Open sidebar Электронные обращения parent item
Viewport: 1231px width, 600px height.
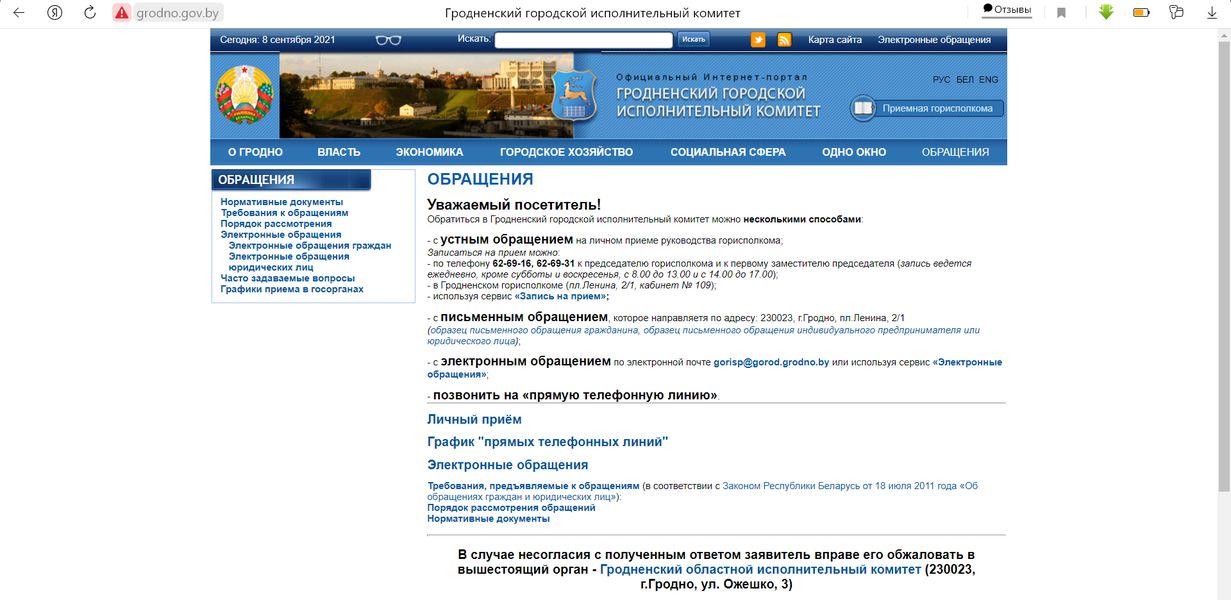tap(281, 235)
